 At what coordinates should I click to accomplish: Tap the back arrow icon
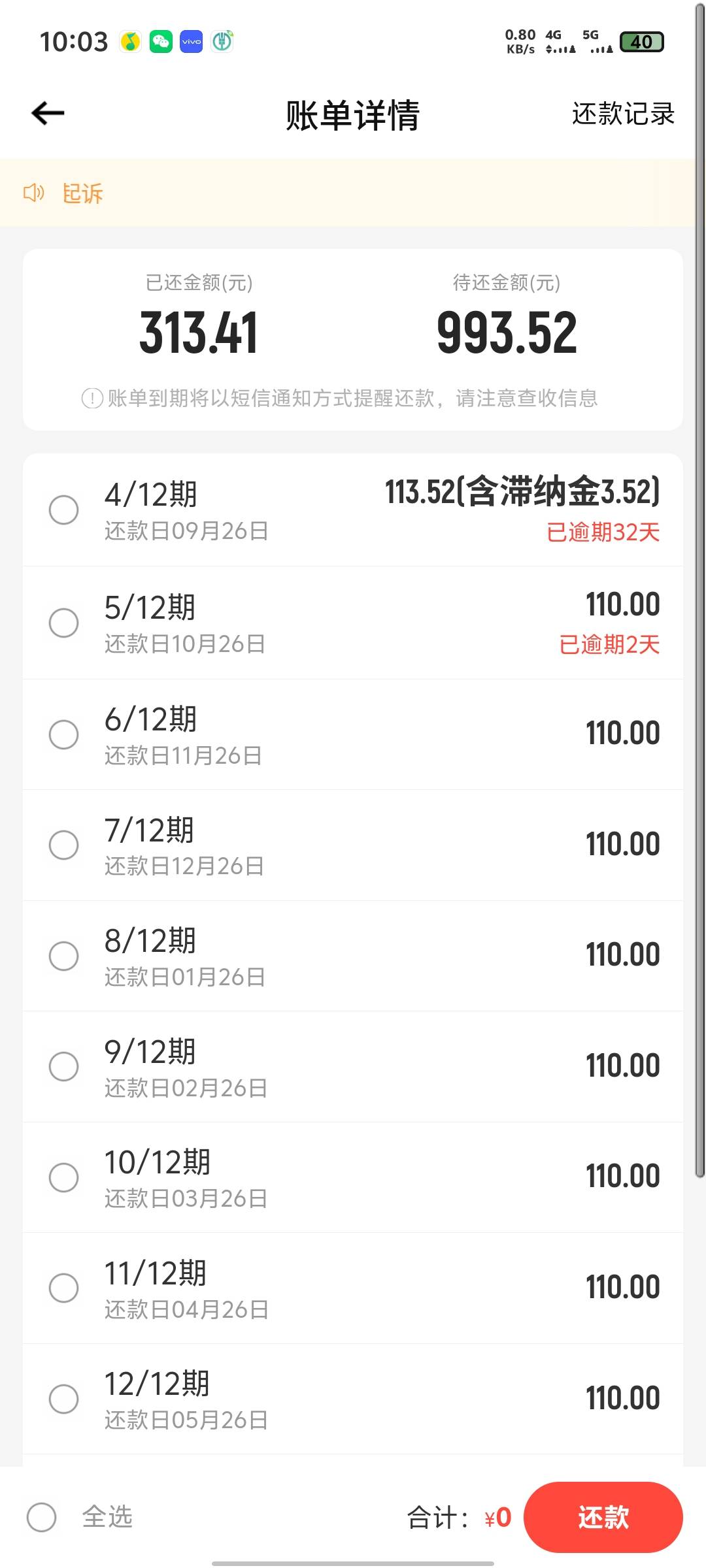[x=48, y=114]
